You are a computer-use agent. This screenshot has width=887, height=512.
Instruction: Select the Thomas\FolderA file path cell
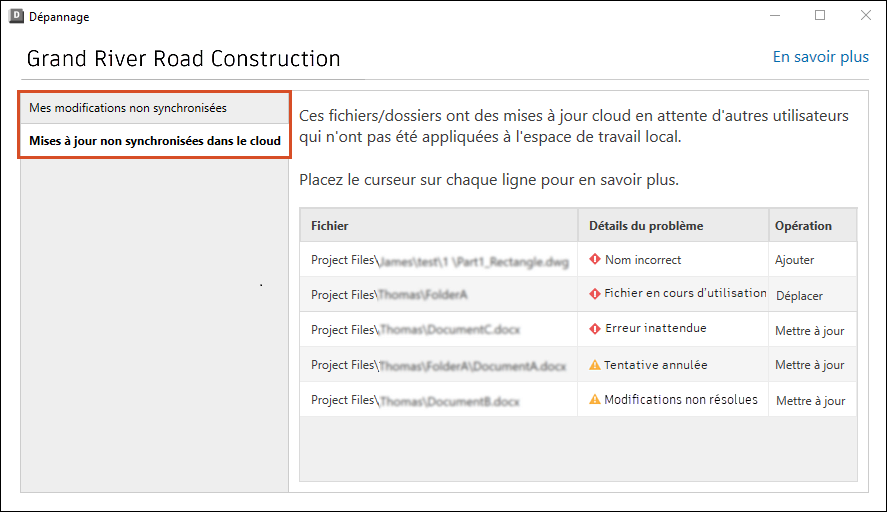[438, 295]
